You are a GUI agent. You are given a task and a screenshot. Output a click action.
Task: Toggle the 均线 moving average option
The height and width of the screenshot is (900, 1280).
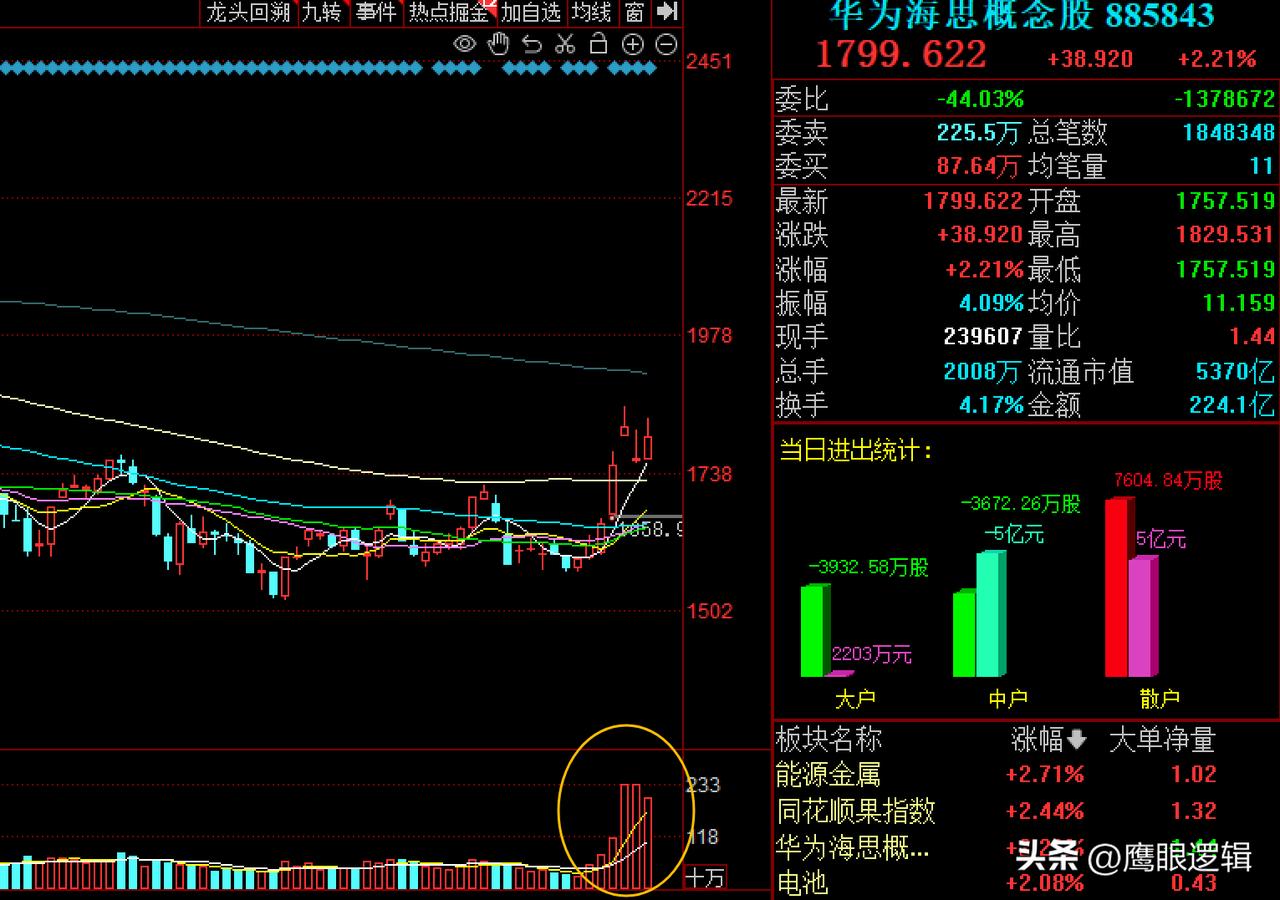(x=592, y=12)
